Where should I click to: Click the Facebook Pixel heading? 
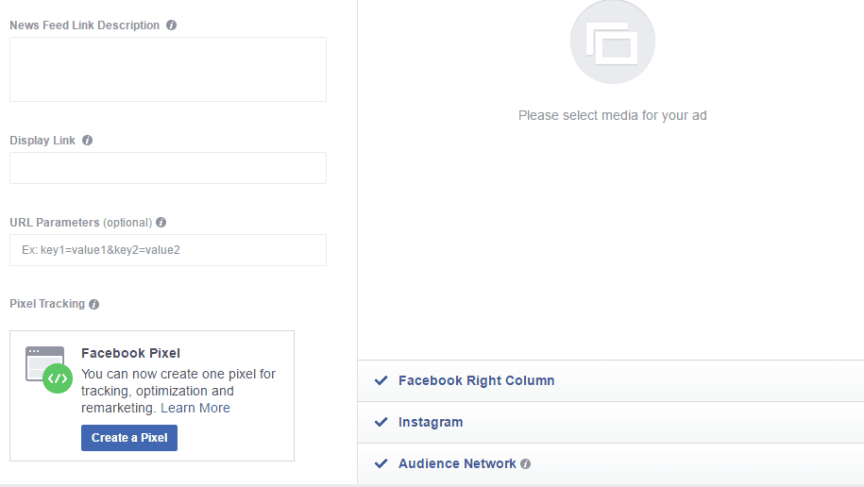(x=131, y=353)
